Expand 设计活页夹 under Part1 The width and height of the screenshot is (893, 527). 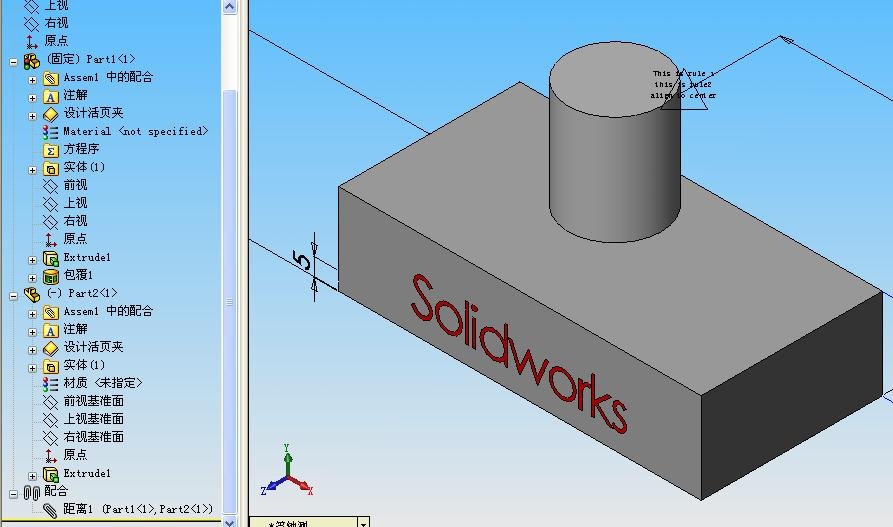point(32,116)
